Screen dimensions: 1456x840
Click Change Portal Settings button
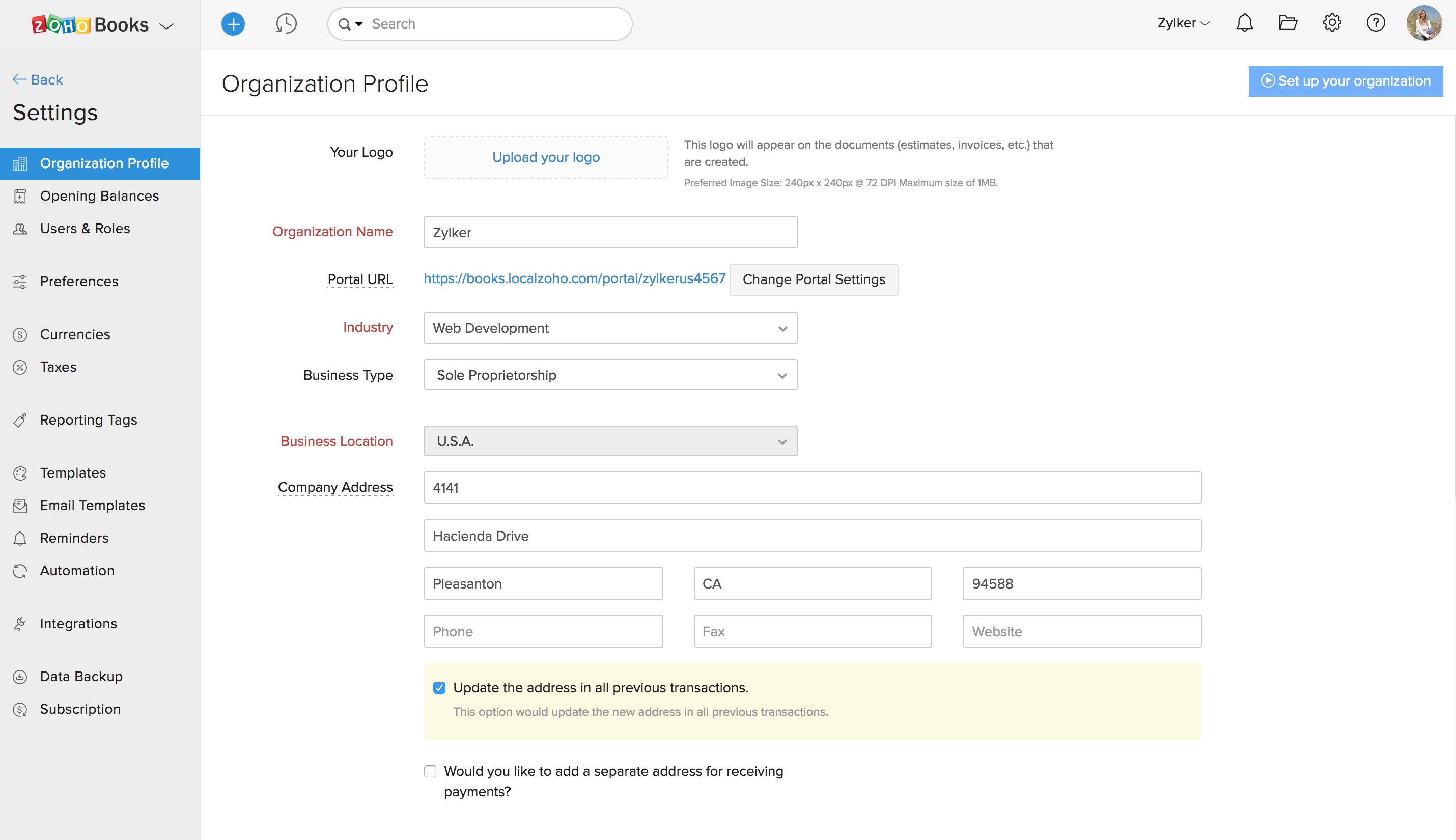tap(814, 280)
